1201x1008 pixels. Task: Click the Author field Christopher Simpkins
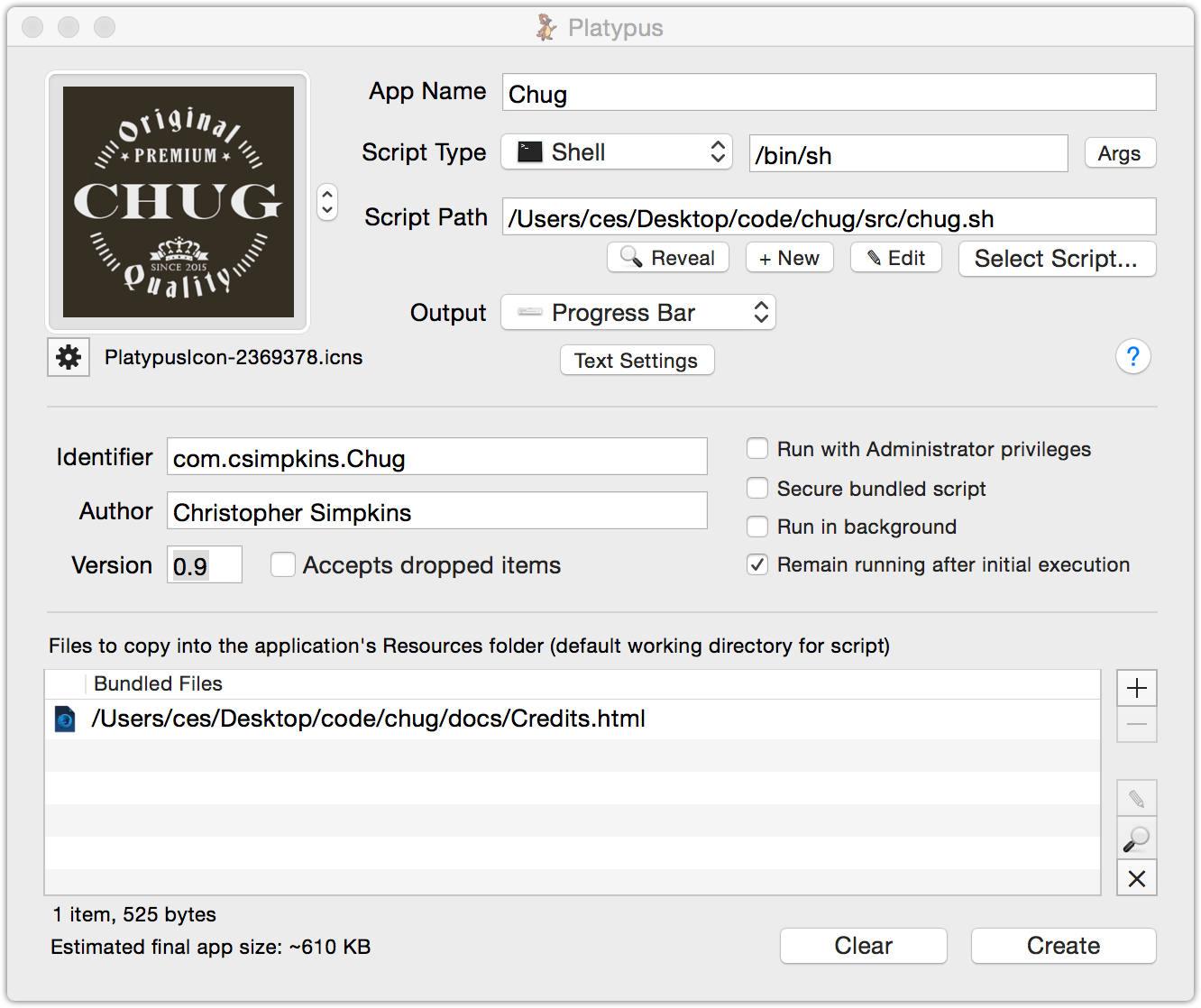[437, 511]
